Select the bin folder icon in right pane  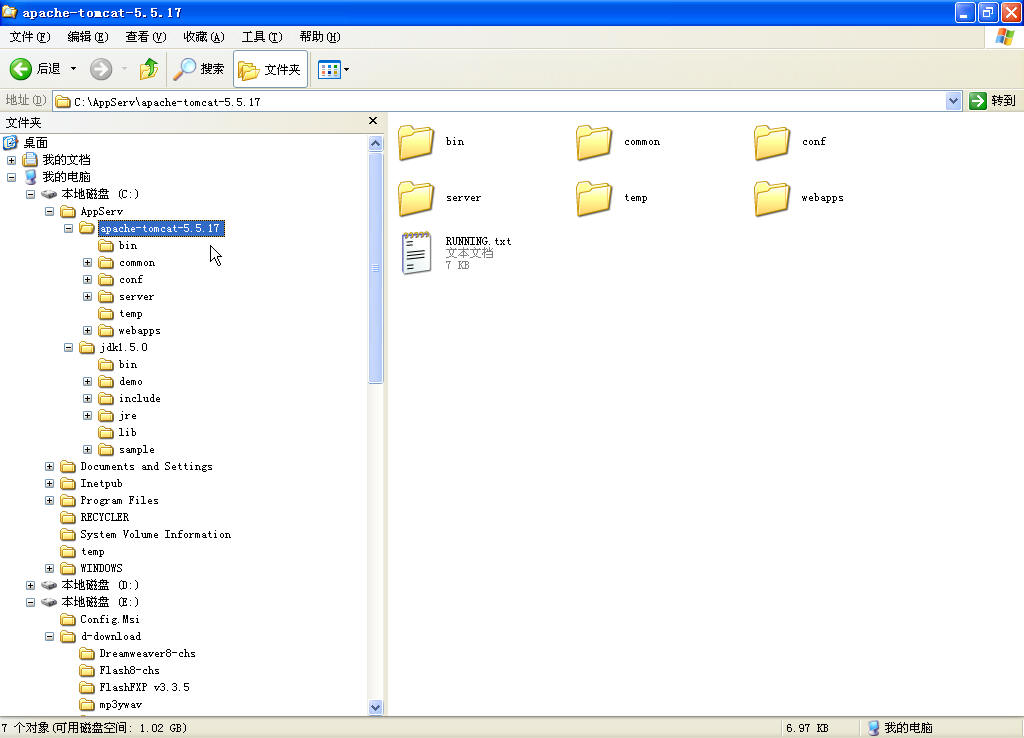point(416,142)
